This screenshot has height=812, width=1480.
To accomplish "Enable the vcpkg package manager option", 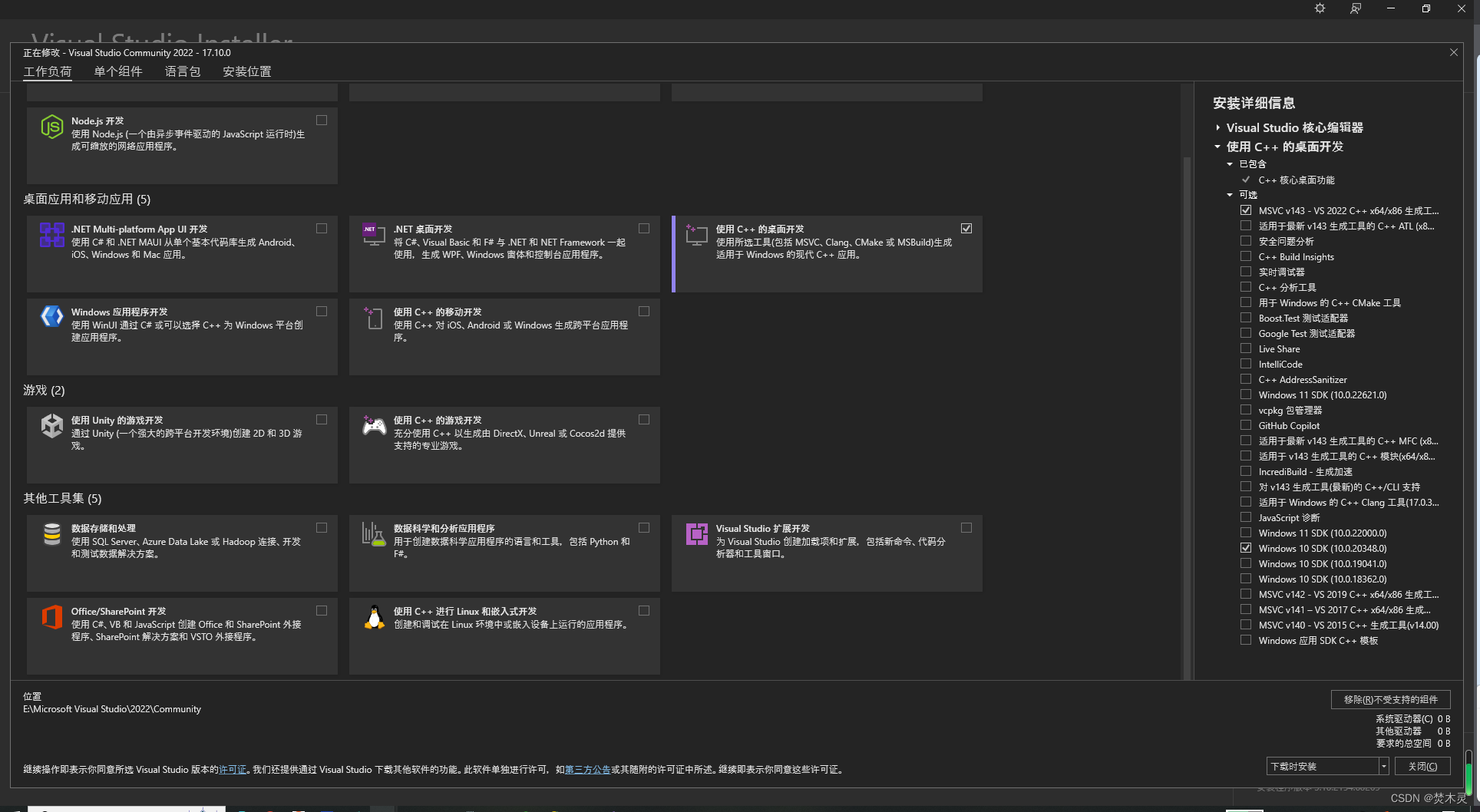I will (1246, 410).
